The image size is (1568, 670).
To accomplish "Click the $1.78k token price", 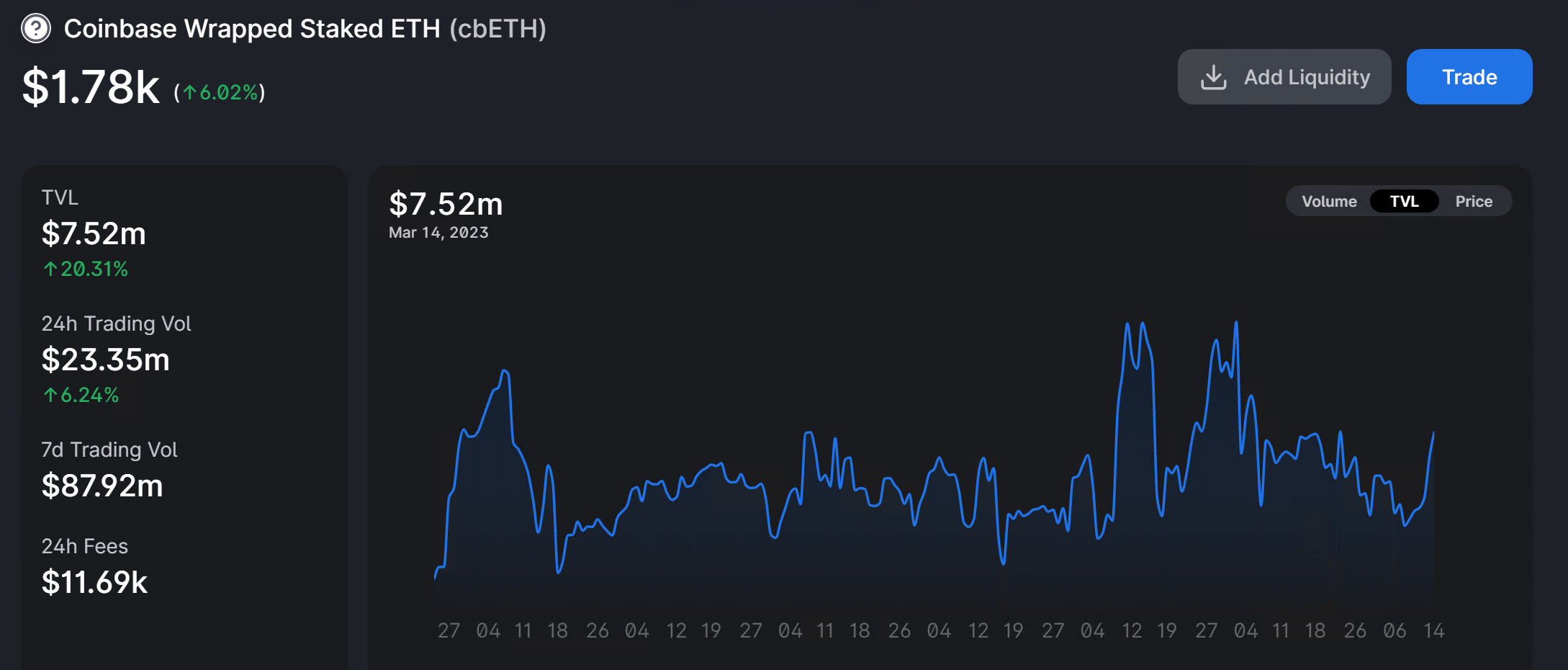I will point(91,87).
